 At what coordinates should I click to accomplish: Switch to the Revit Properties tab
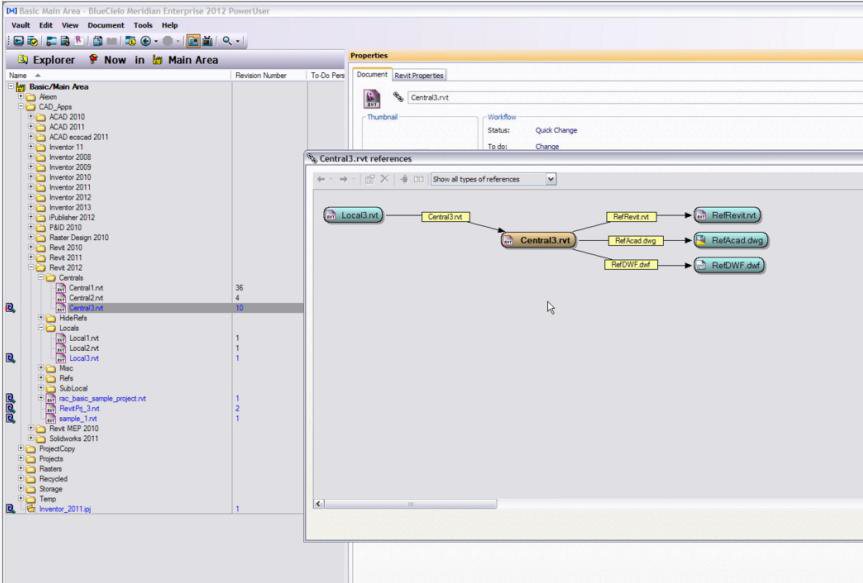click(x=420, y=75)
